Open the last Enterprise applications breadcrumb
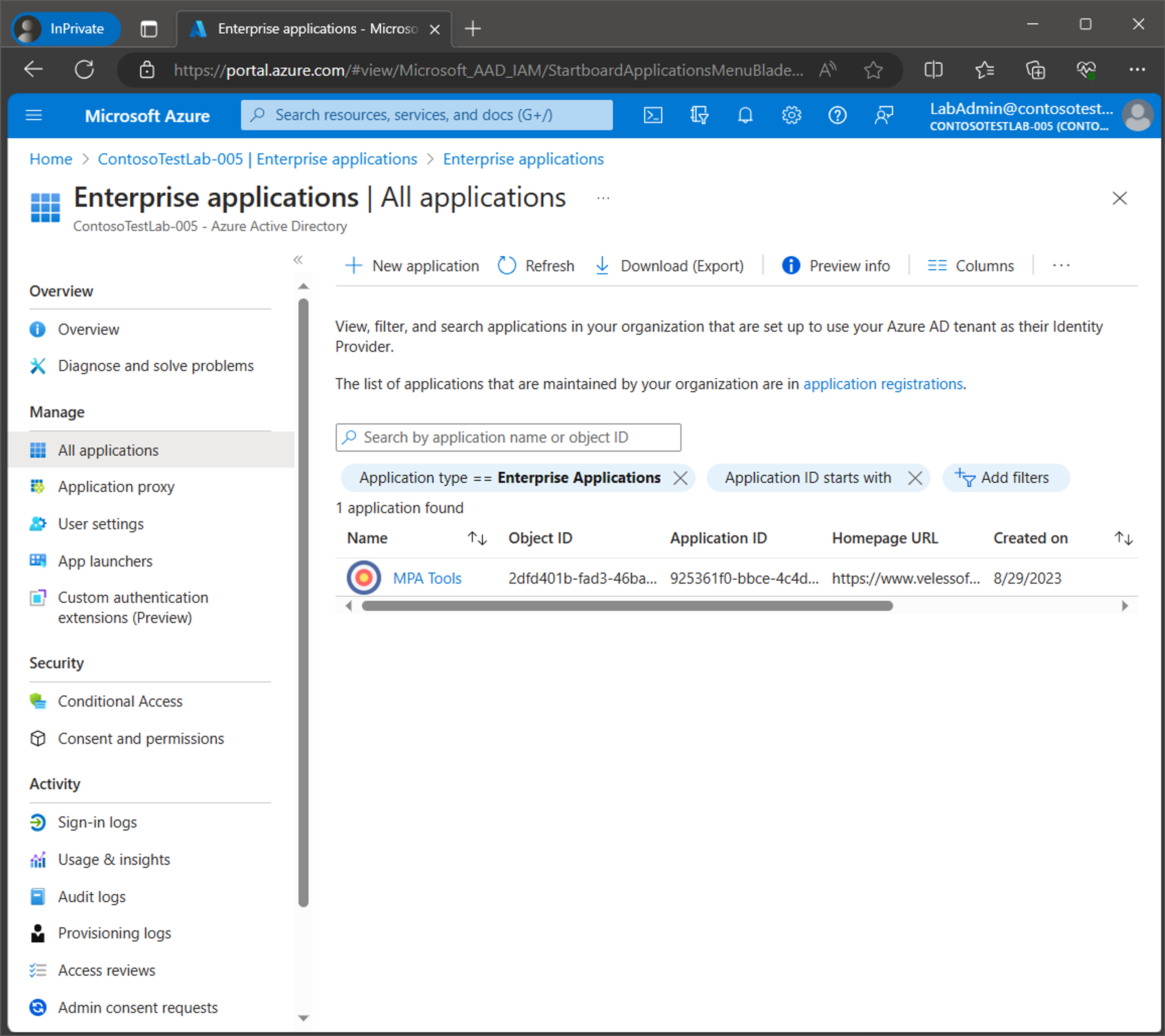This screenshot has height=1036, width=1165. [x=523, y=159]
